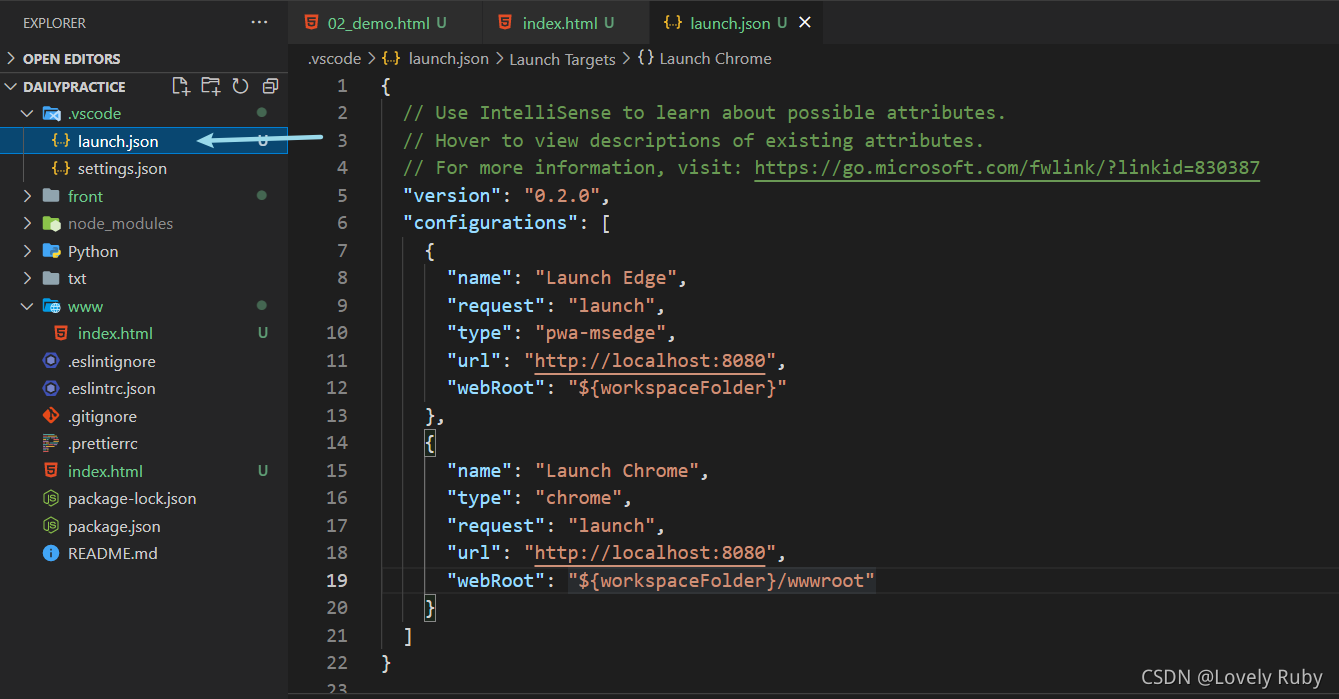
Task: Click the git icon beside .gitignore
Action: click(51, 416)
